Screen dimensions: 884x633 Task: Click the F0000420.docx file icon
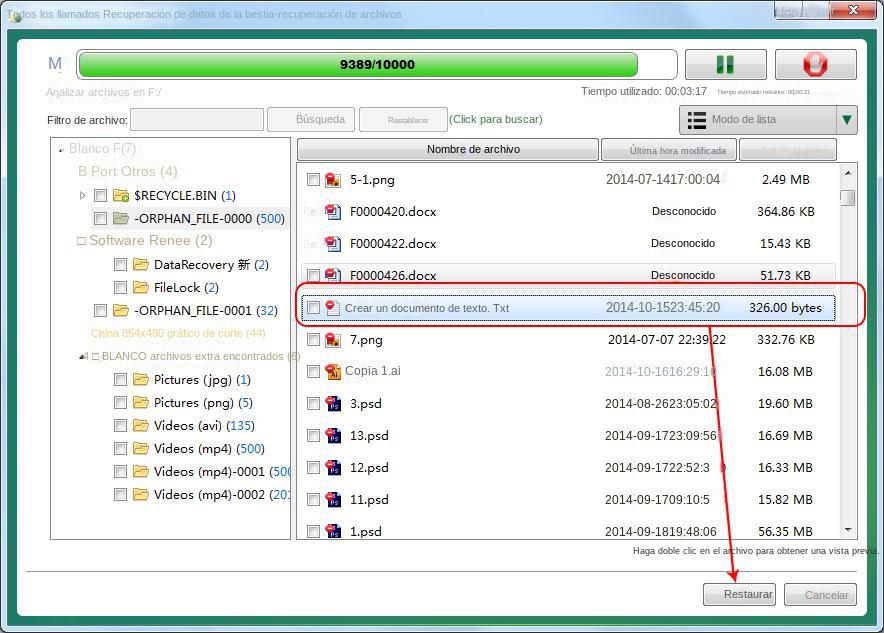point(334,212)
